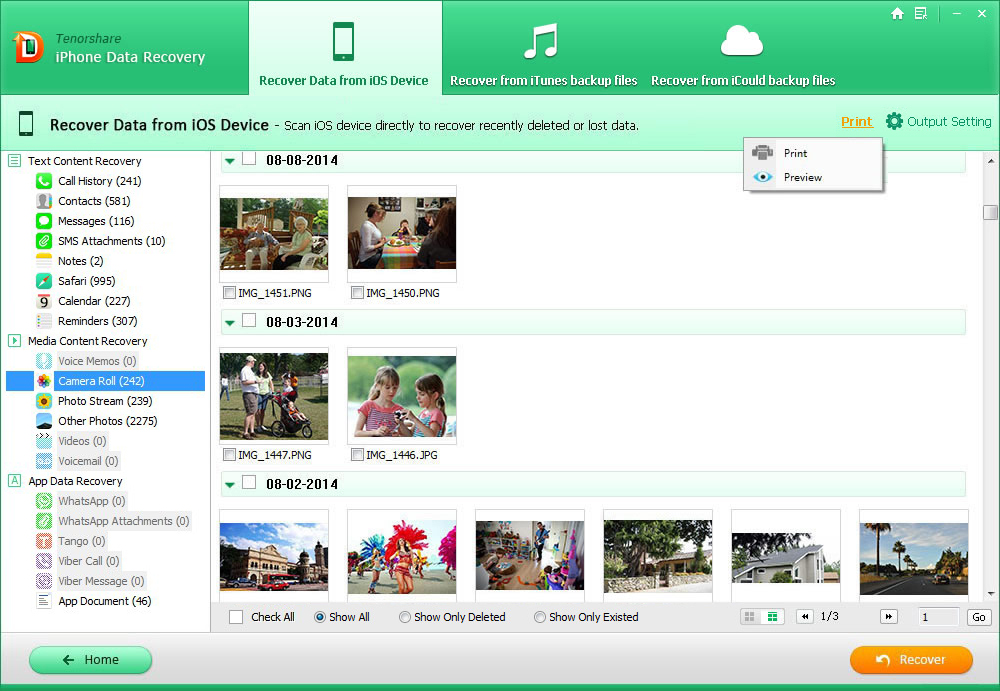Select the Show All radio button

tap(320, 617)
